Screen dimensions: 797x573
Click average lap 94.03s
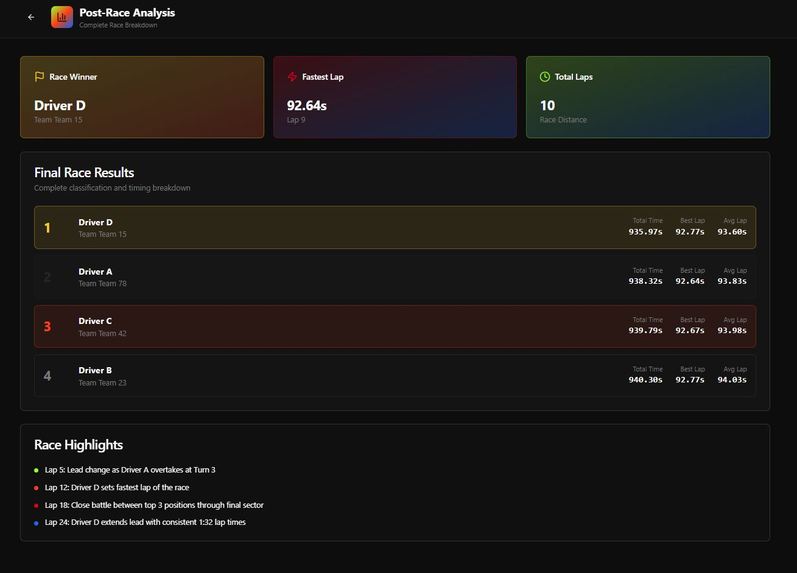click(x=732, y=380)
